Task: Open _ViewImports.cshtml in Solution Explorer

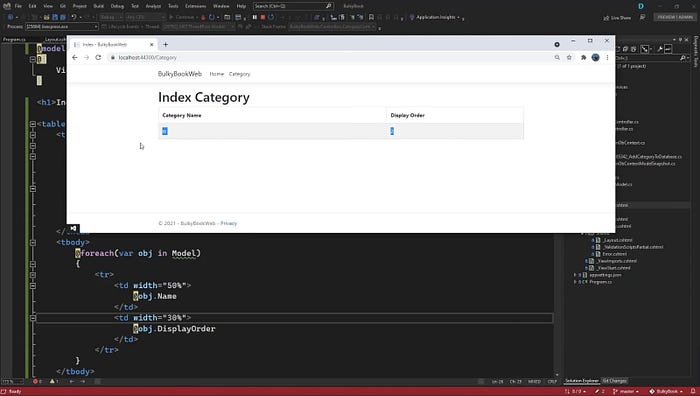Action: pos(616,261)
